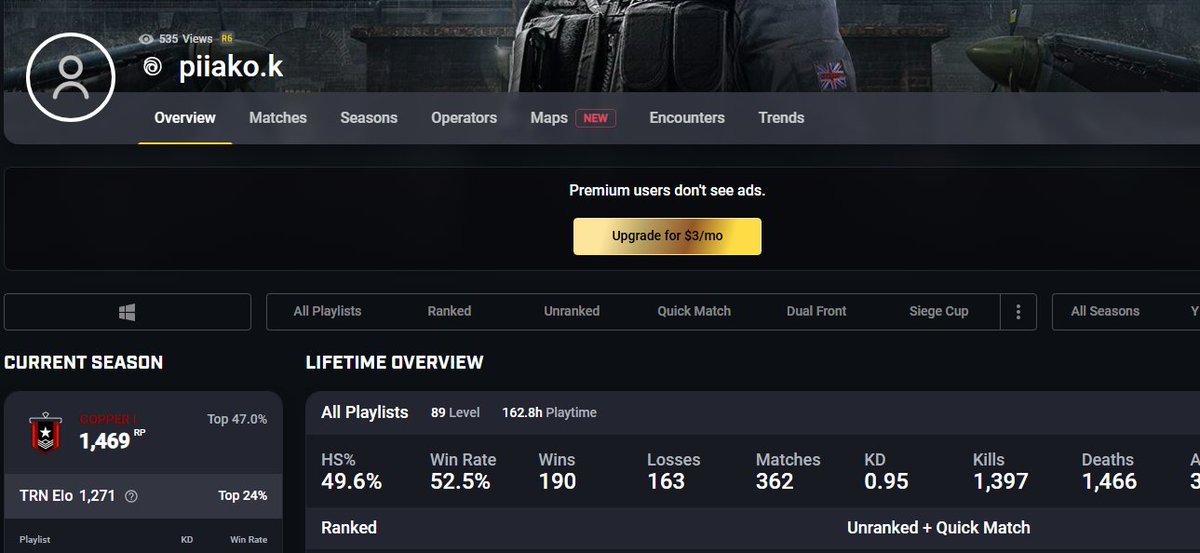1200x553 pixels.
Task: Select the Windows platform filter
Action: point(127,312)
